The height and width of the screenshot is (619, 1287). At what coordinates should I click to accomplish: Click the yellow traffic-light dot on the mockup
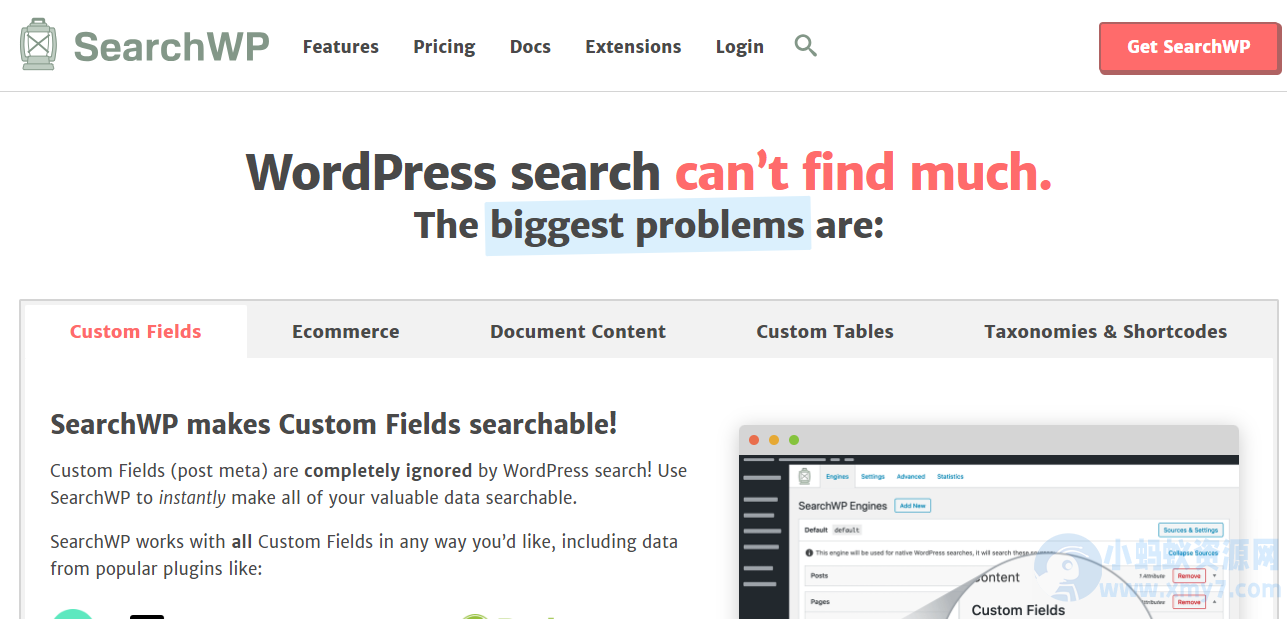tap(773, 440)
